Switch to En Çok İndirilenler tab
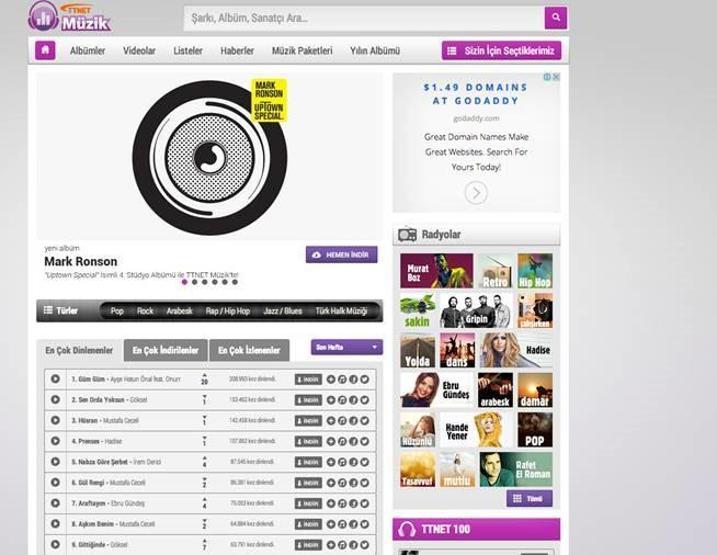 coord(166,351)
